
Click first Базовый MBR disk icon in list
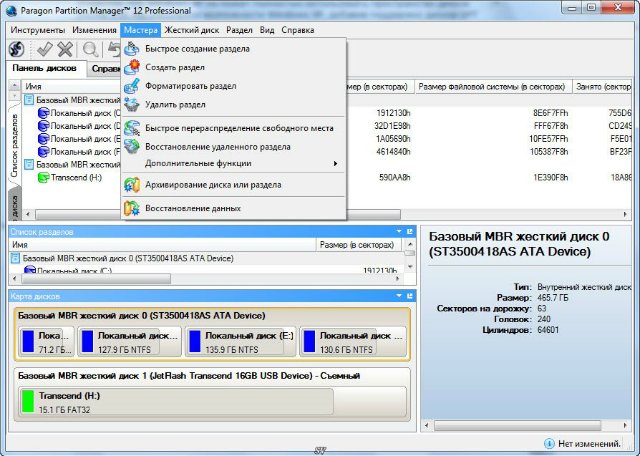coord(29,100)
